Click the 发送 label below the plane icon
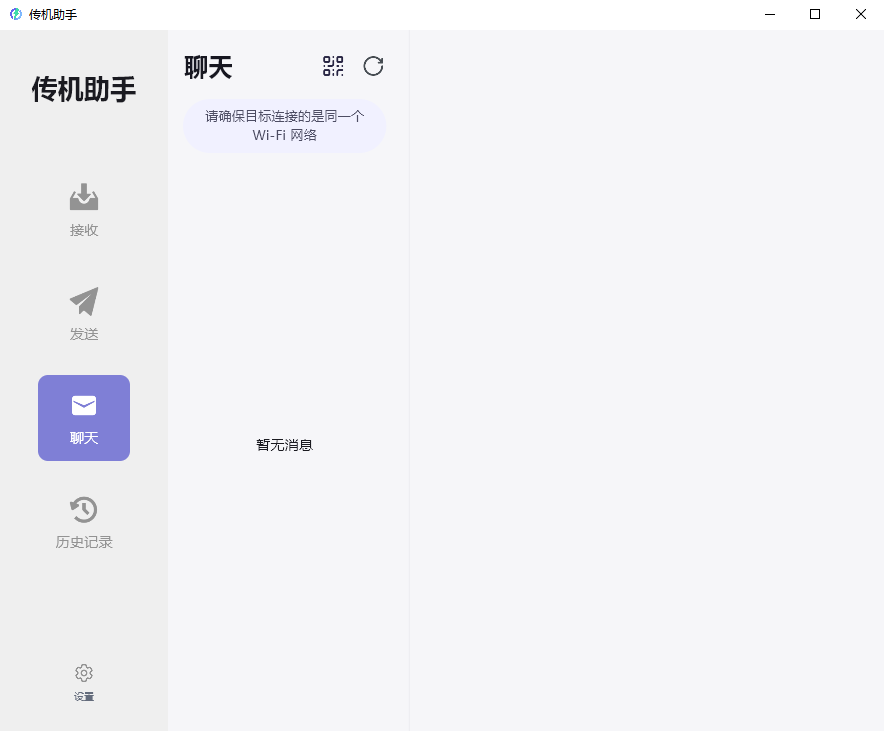884x731 pixels. (x=84, y=333)
